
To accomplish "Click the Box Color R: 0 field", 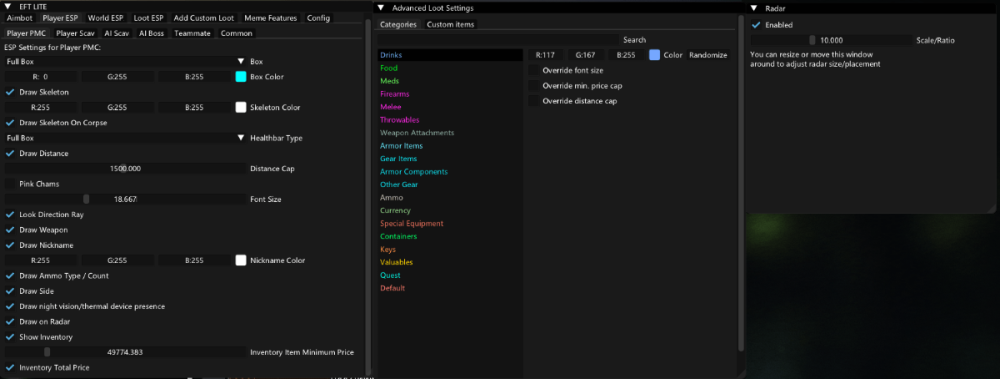I will click(41, 77).
